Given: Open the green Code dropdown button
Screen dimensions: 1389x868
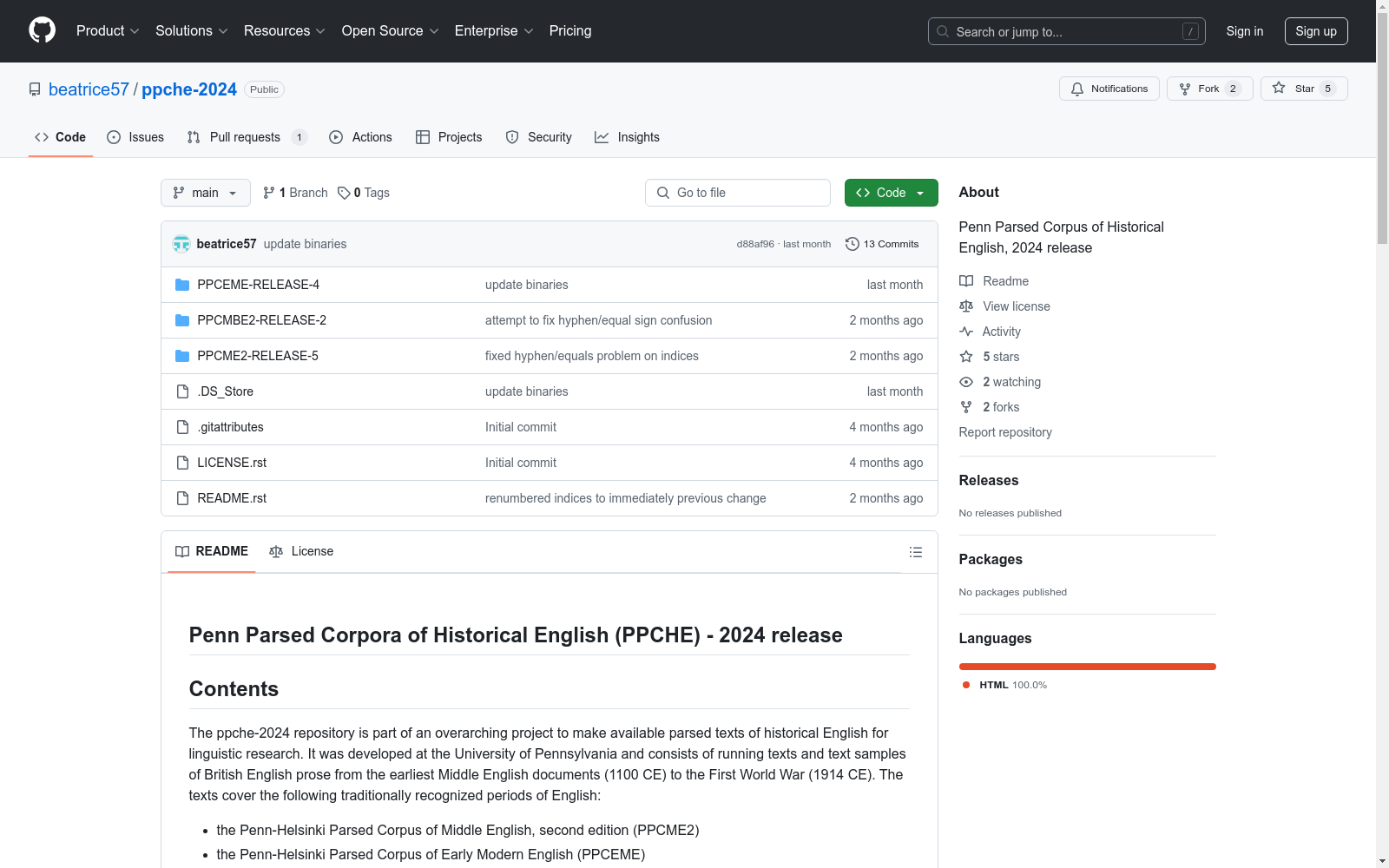Looking at the screenshot, I should point(891,193).
